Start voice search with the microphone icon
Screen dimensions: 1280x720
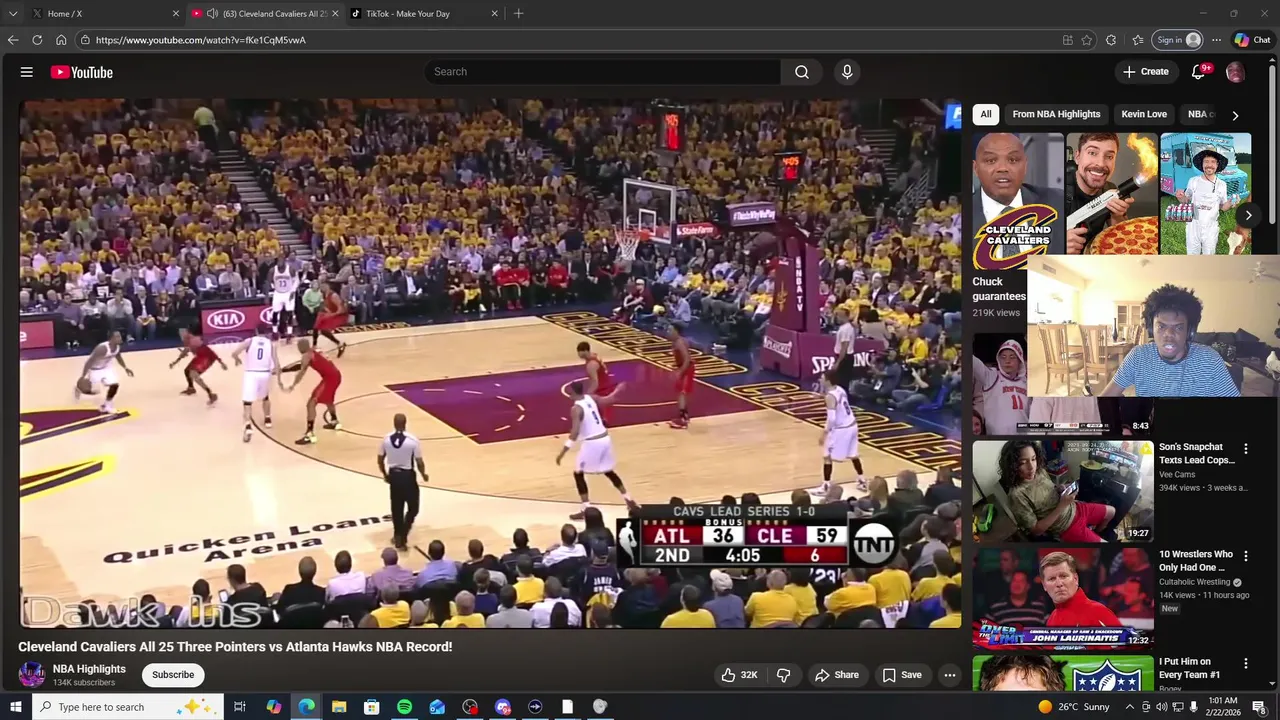point(847,72)
